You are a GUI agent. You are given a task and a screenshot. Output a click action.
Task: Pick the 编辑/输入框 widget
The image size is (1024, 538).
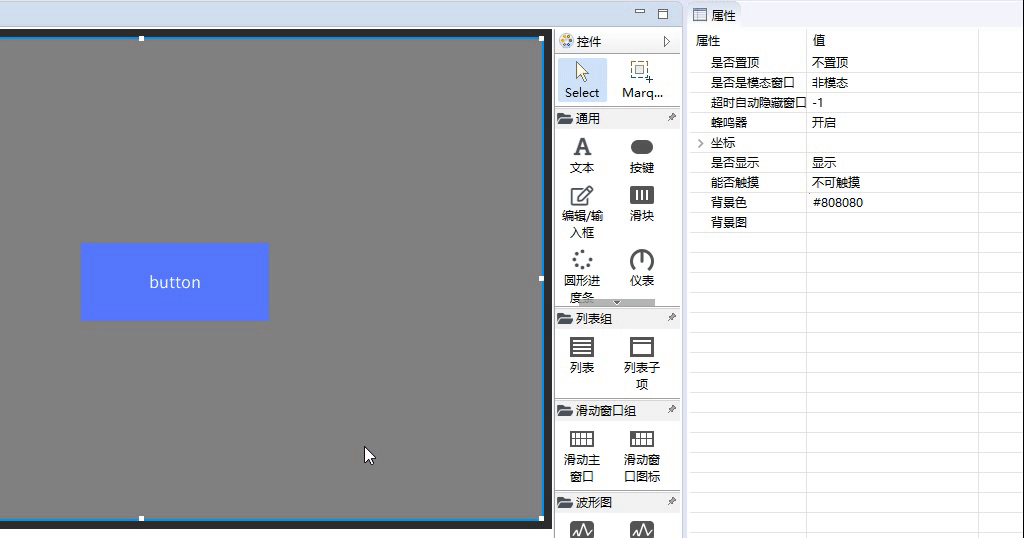point(582,213)
